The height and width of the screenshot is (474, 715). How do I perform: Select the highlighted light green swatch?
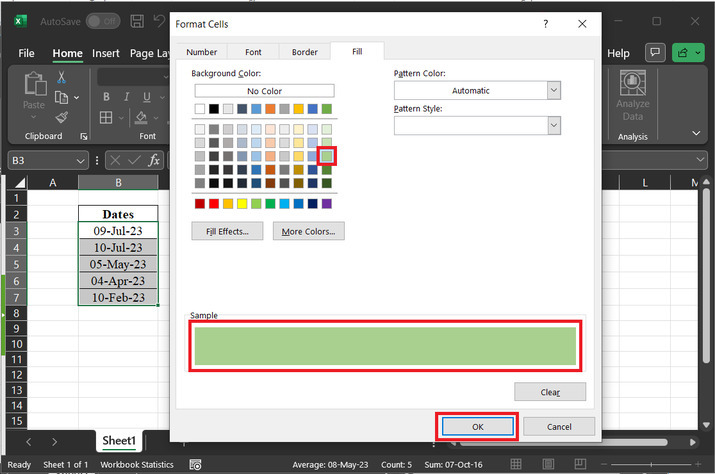pos(326,156)
